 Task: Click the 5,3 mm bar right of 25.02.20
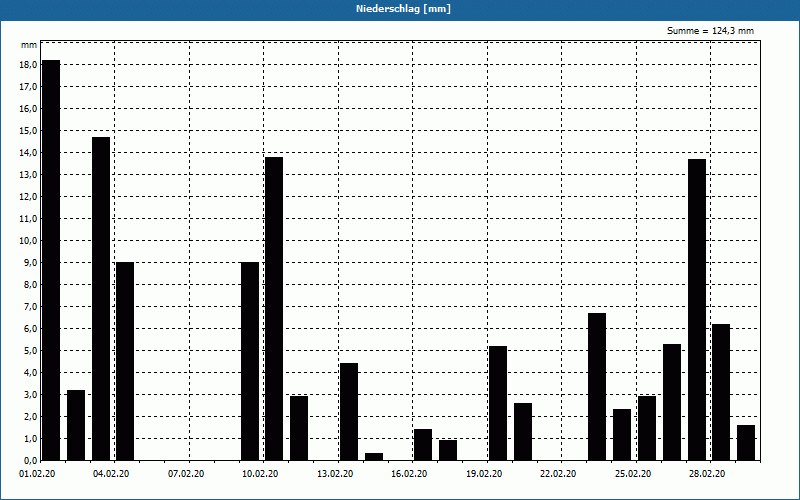pyautogui.click(x=672, y=402)
